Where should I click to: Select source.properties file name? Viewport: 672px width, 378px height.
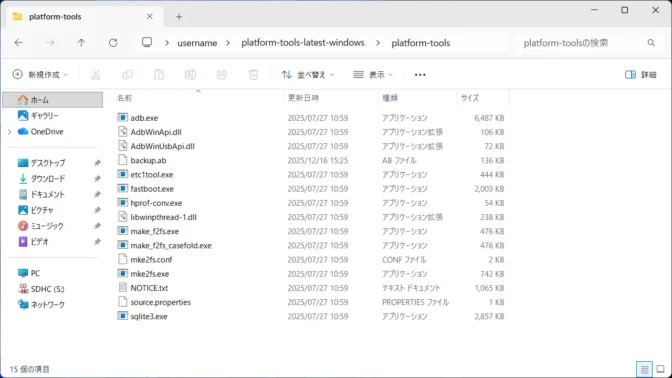click(161, 302)
